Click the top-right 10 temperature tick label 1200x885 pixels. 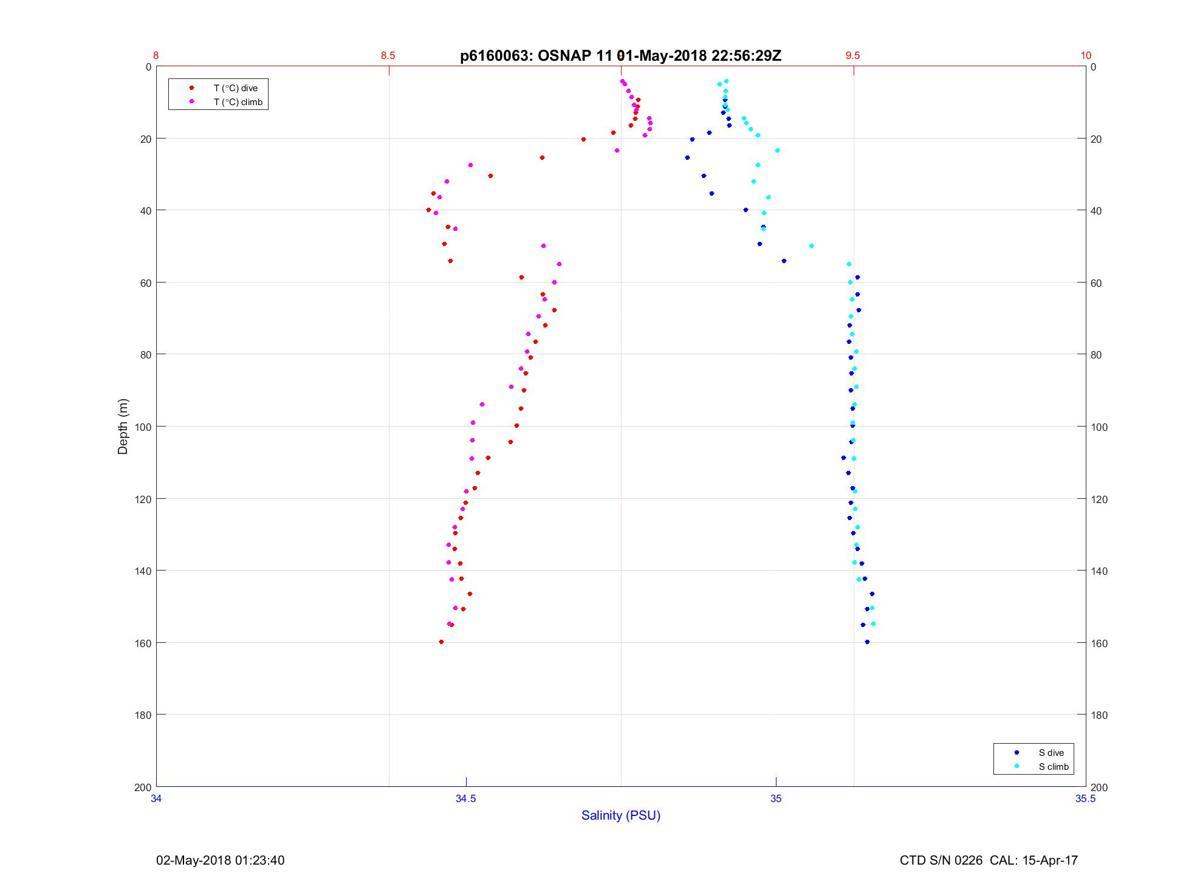(1086, 56)
